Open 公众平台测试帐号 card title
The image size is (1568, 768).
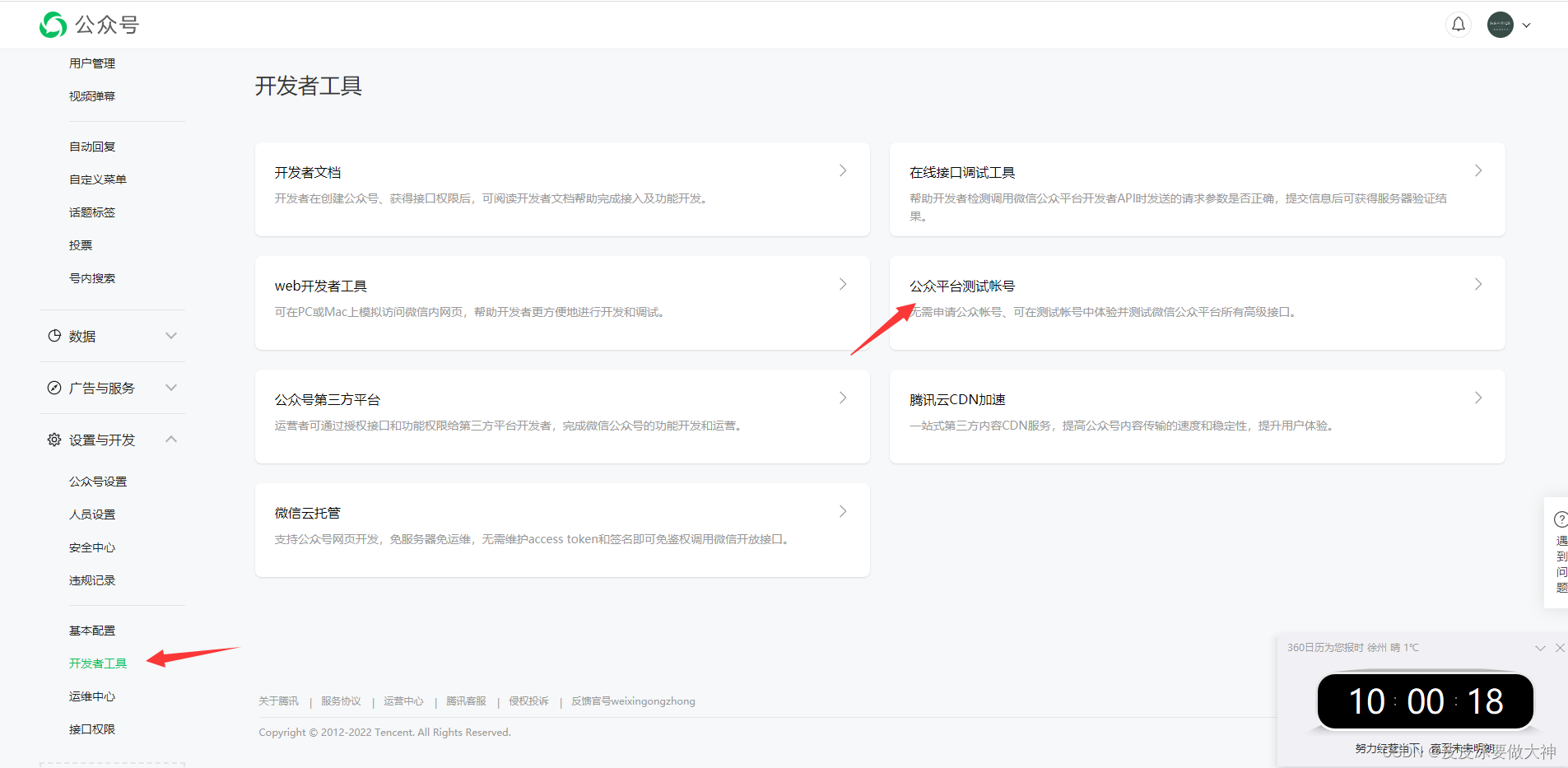point(962,286)
